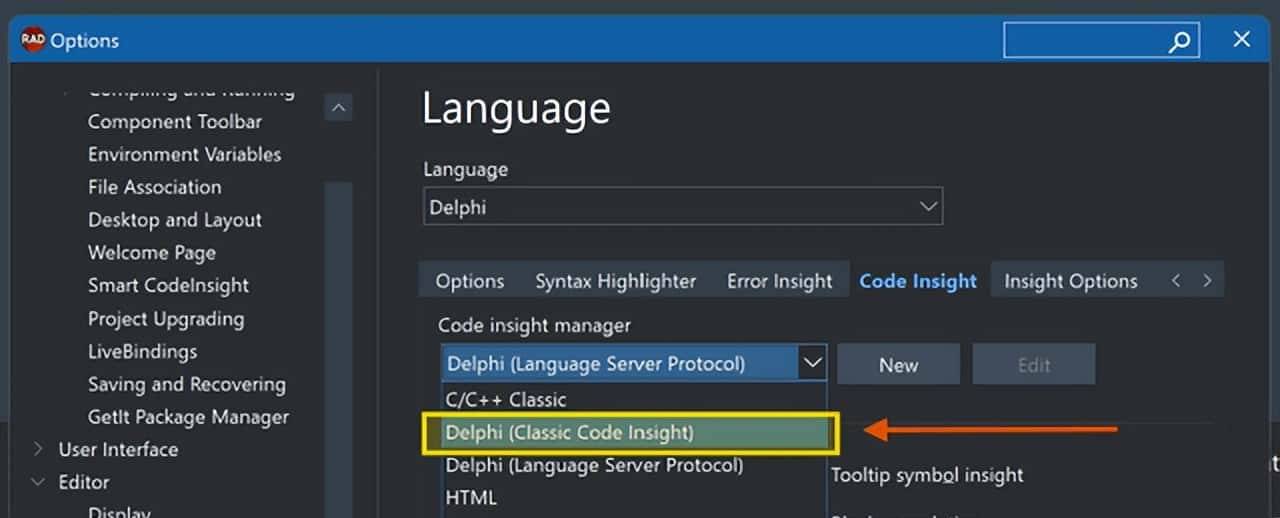Collapse the Editor tree node
1280x518 pixels.
click(x=39, y=482)
